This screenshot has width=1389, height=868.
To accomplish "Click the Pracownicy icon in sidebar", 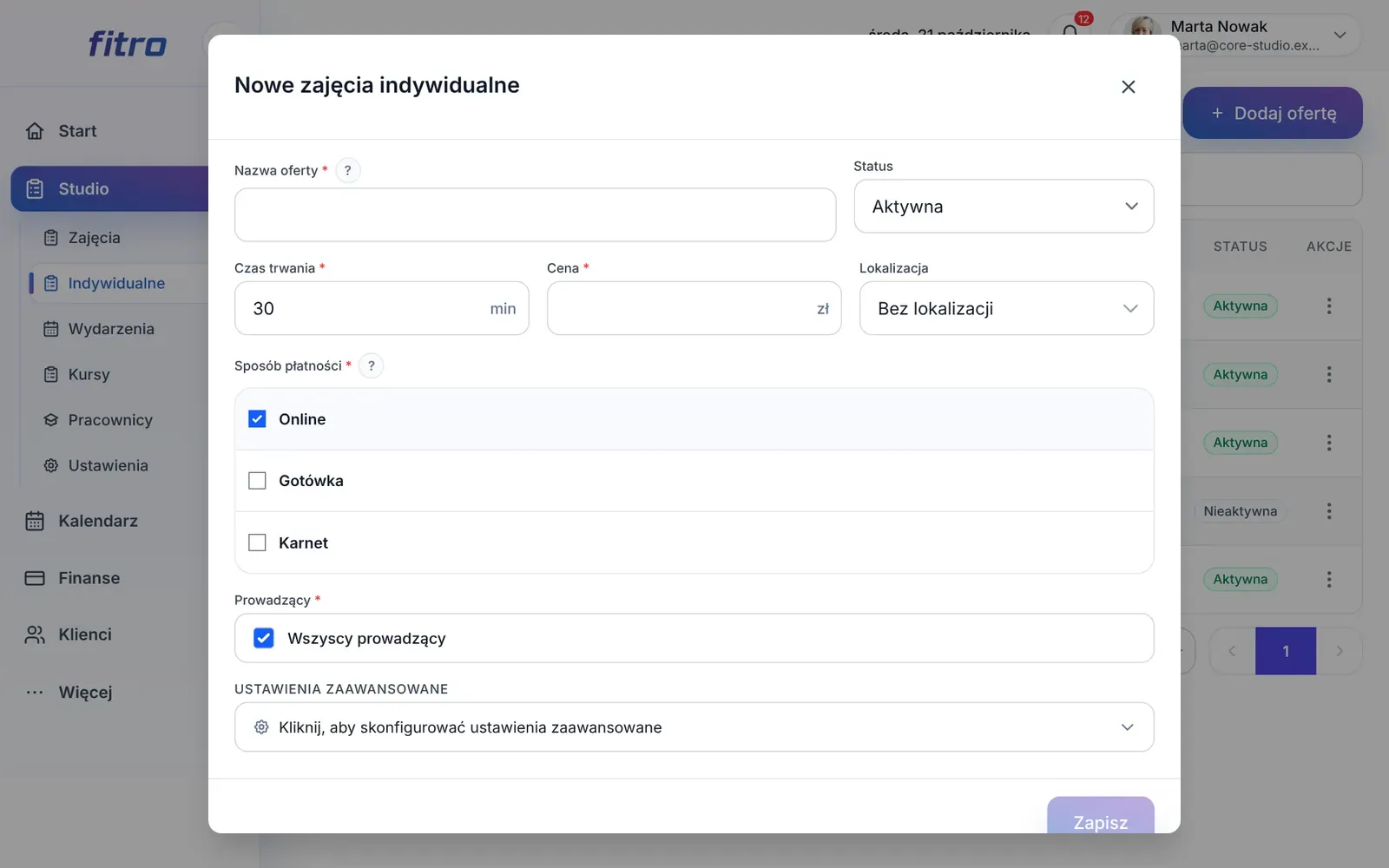I will pyautogui.click(x=51, y=420).
